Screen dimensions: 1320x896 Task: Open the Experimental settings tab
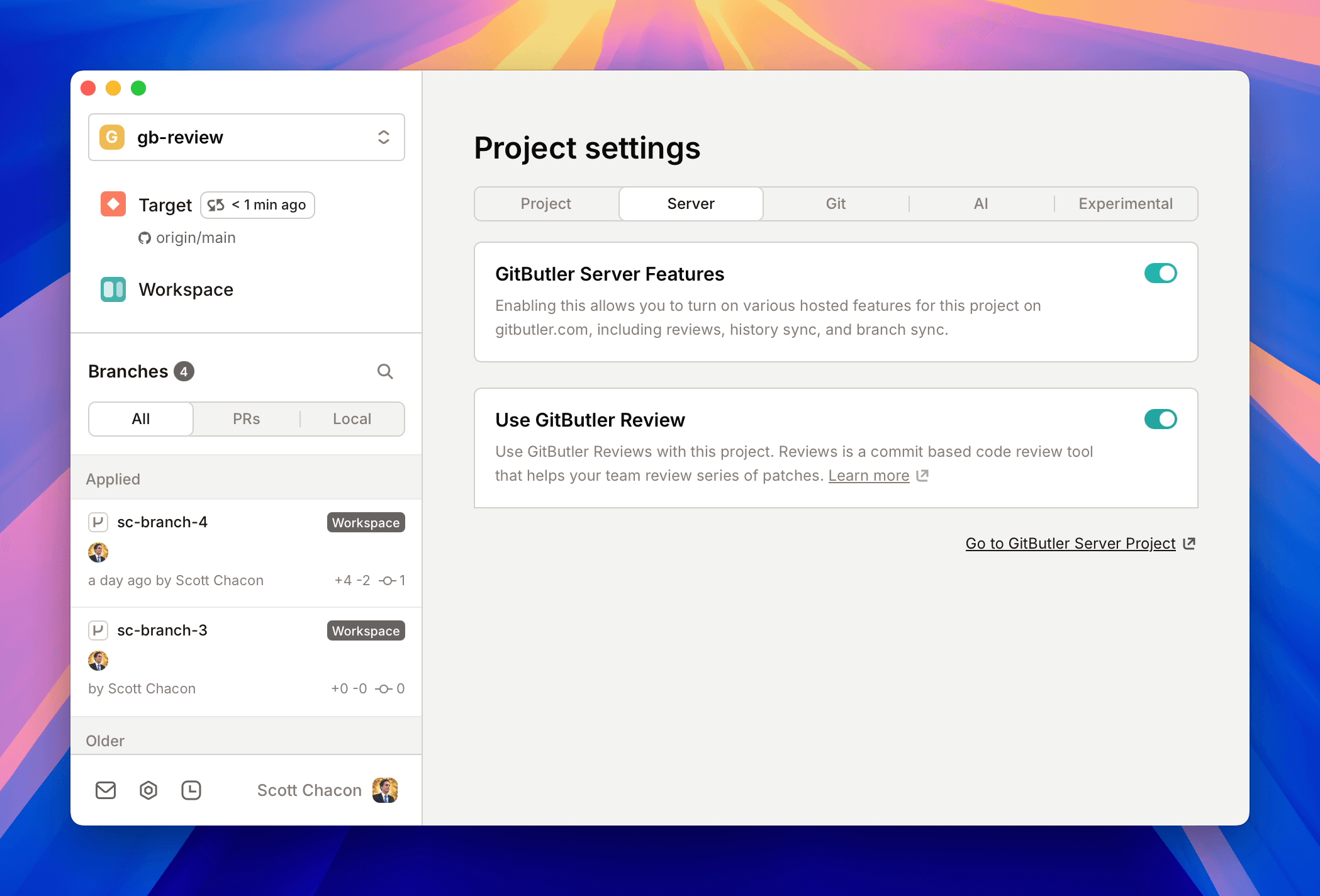(x=1125, y=203)
